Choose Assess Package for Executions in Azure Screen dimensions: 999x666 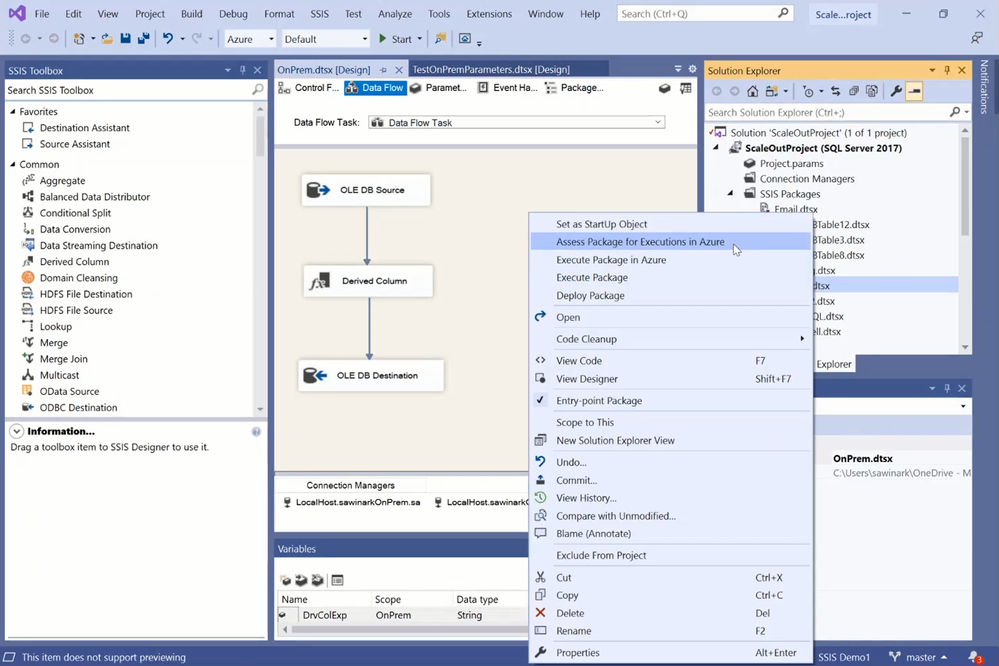[x=670, y=242]
